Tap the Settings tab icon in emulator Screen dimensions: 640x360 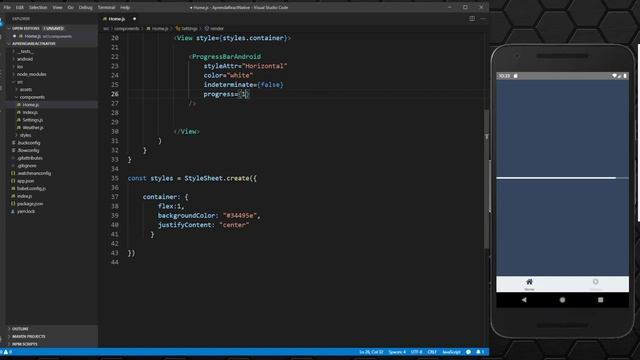[x=596, y=283]
